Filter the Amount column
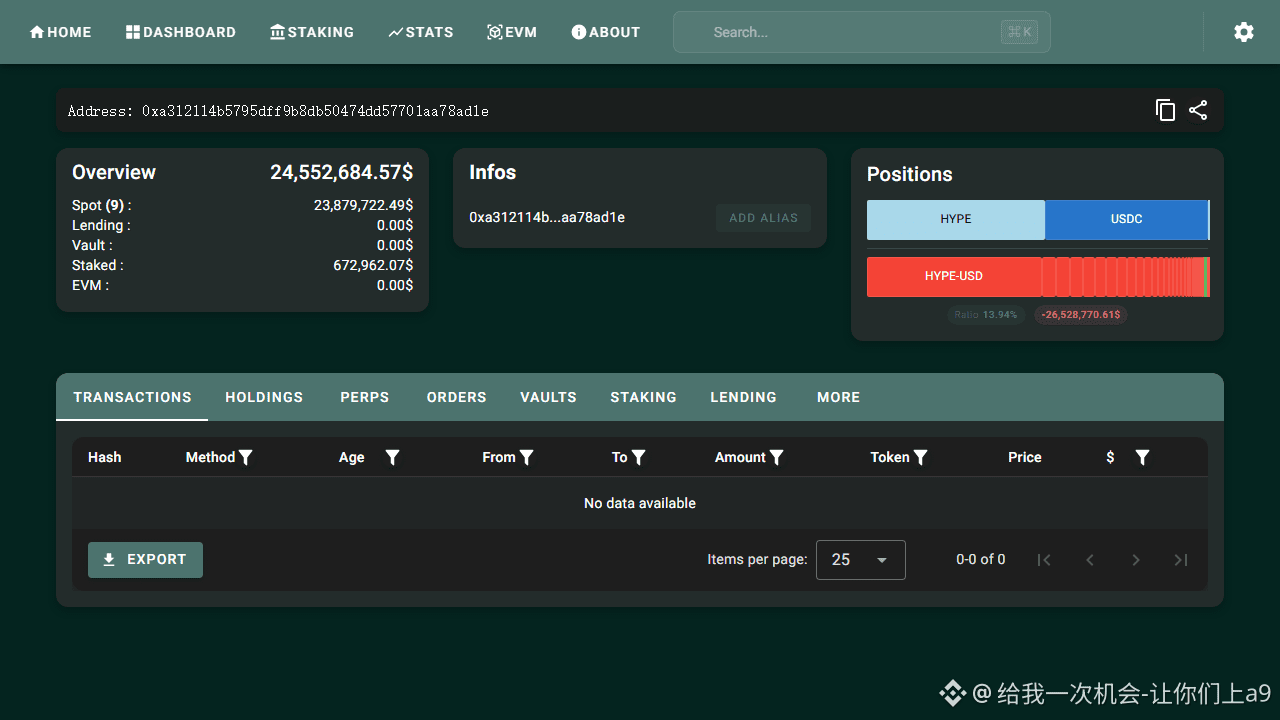 (777, 457)
